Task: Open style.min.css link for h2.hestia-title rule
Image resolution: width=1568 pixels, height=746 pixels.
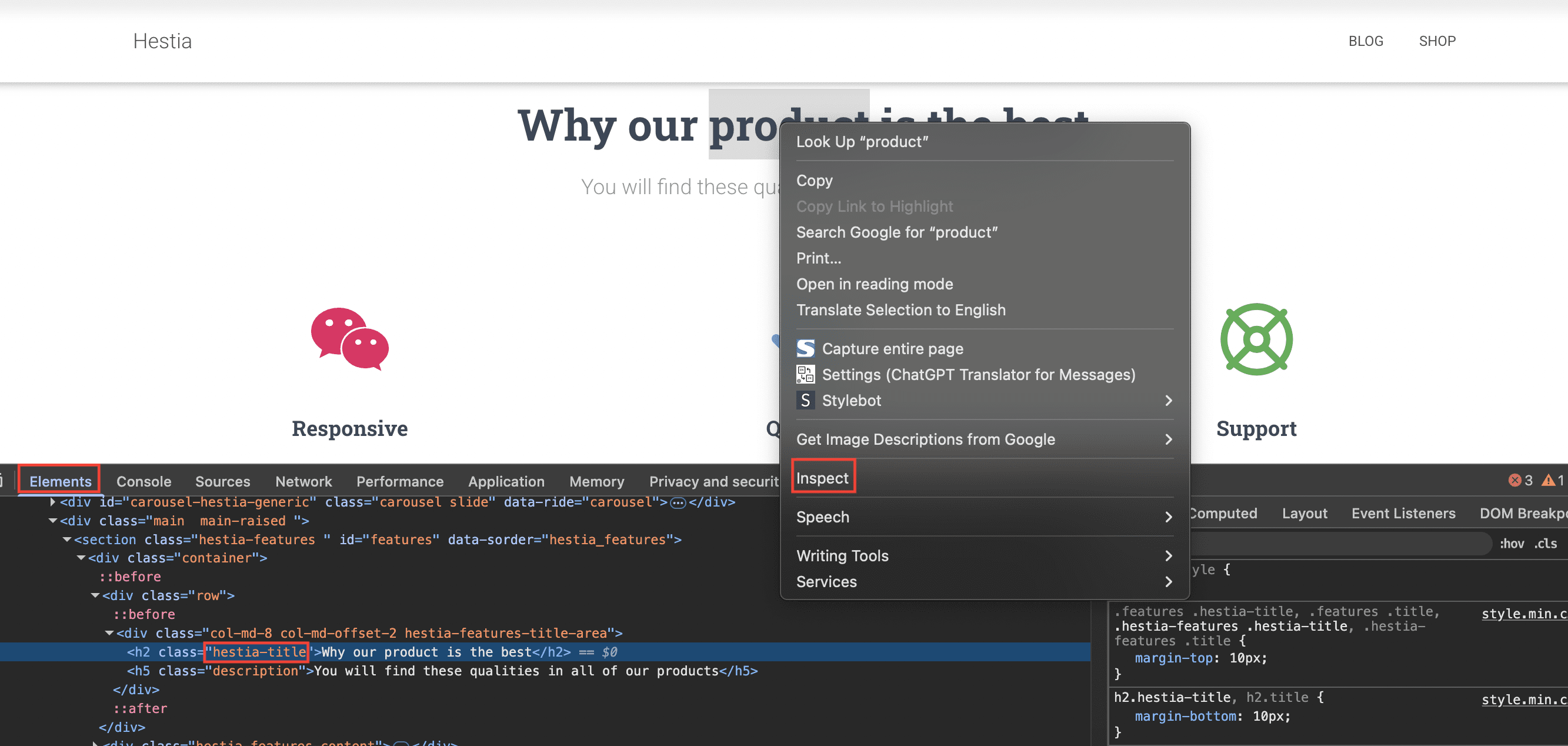Action: [1523, 699]
